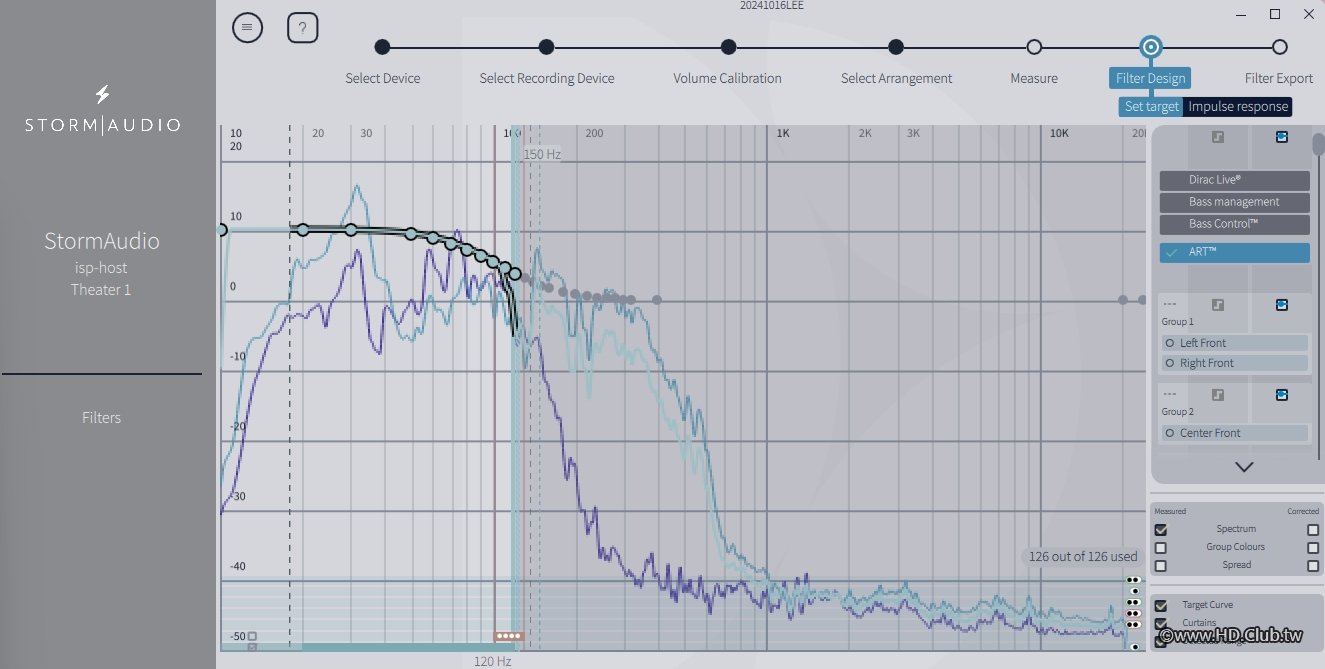Uncheck the Measured Spectrum checkbox
1325x669 pixels.
point(1161,530)
